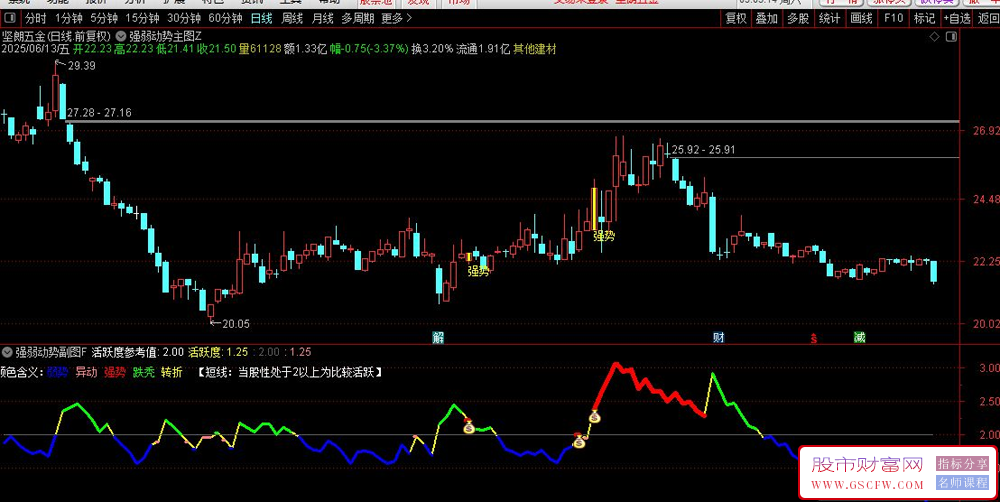Click the 复权 toolbar button

pyautogui.click(x=736, y=18)
